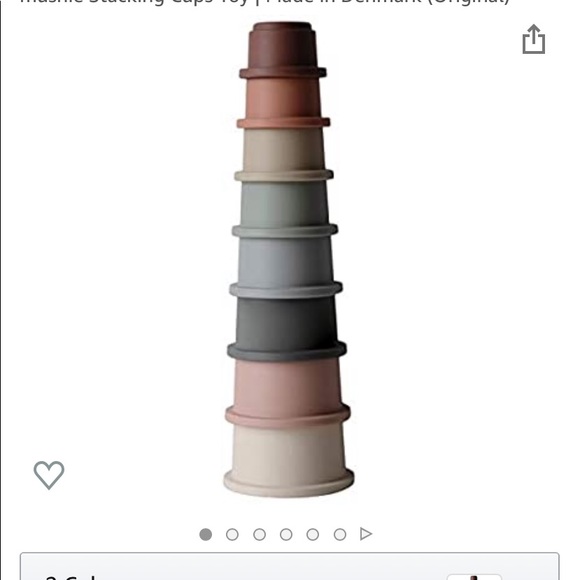View the fifth image dot
The height and width of the screenshot is (580, 580).
pos(313,535)
